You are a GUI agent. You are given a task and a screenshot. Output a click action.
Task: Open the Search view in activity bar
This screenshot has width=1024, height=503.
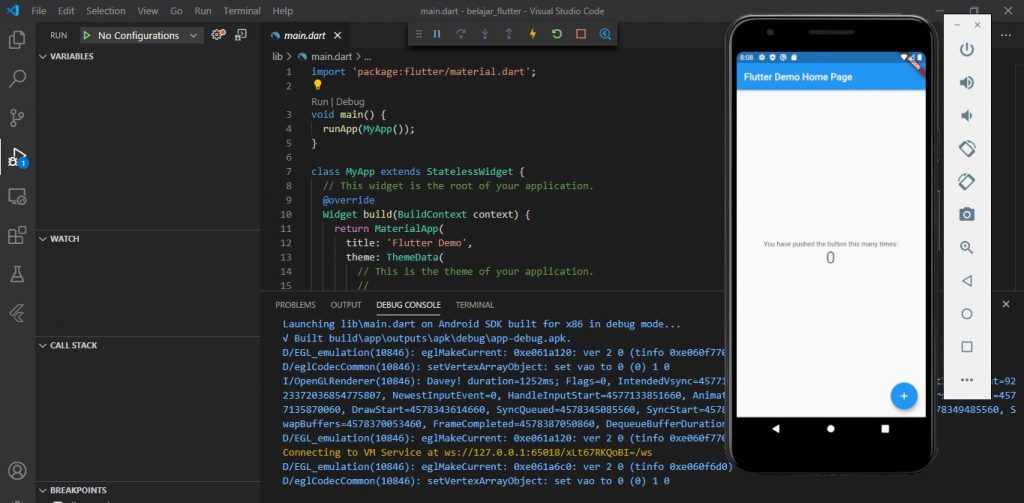[x=17, y=79]
